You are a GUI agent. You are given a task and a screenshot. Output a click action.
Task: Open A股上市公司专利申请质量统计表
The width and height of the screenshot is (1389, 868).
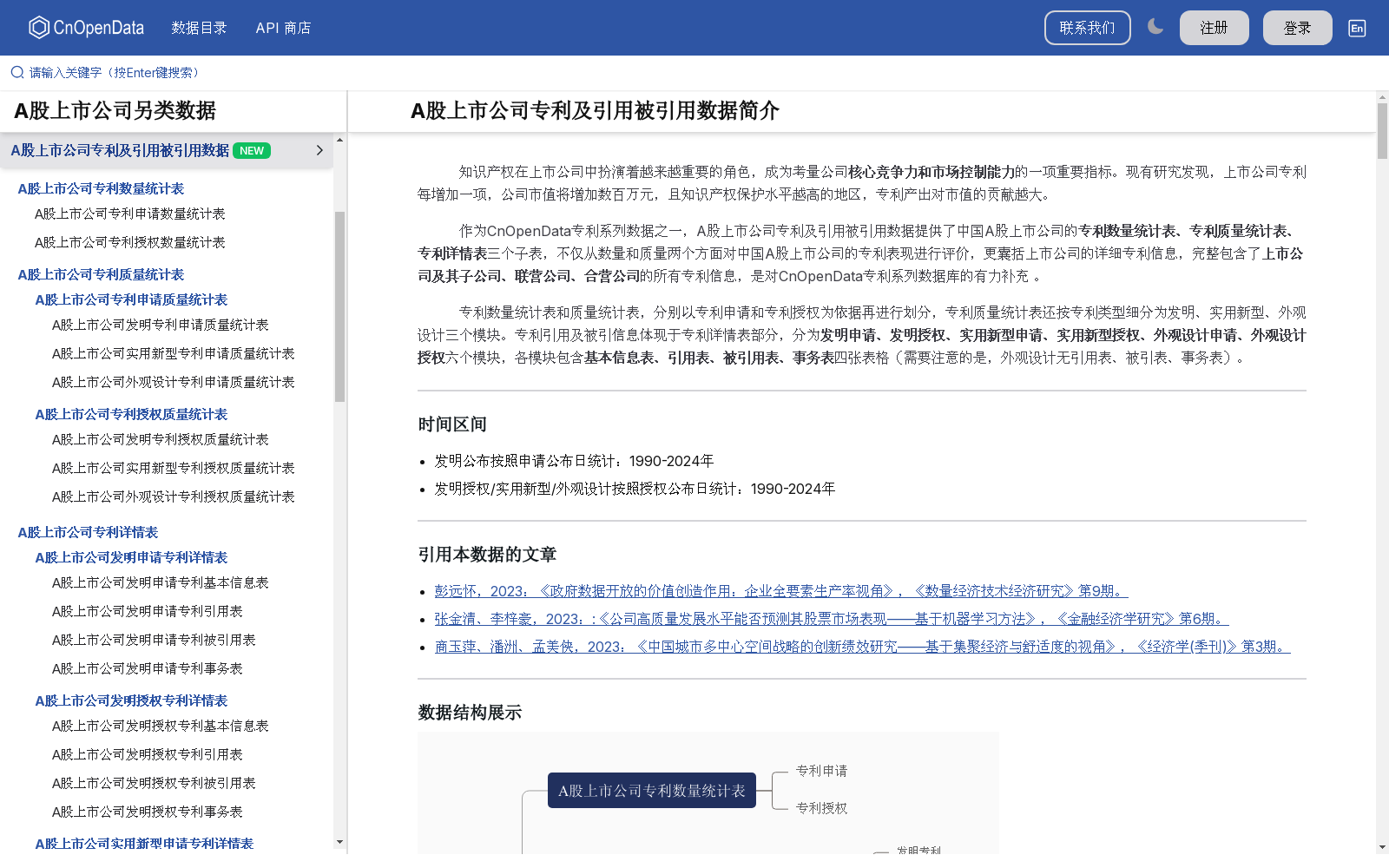tap(131, 299)
